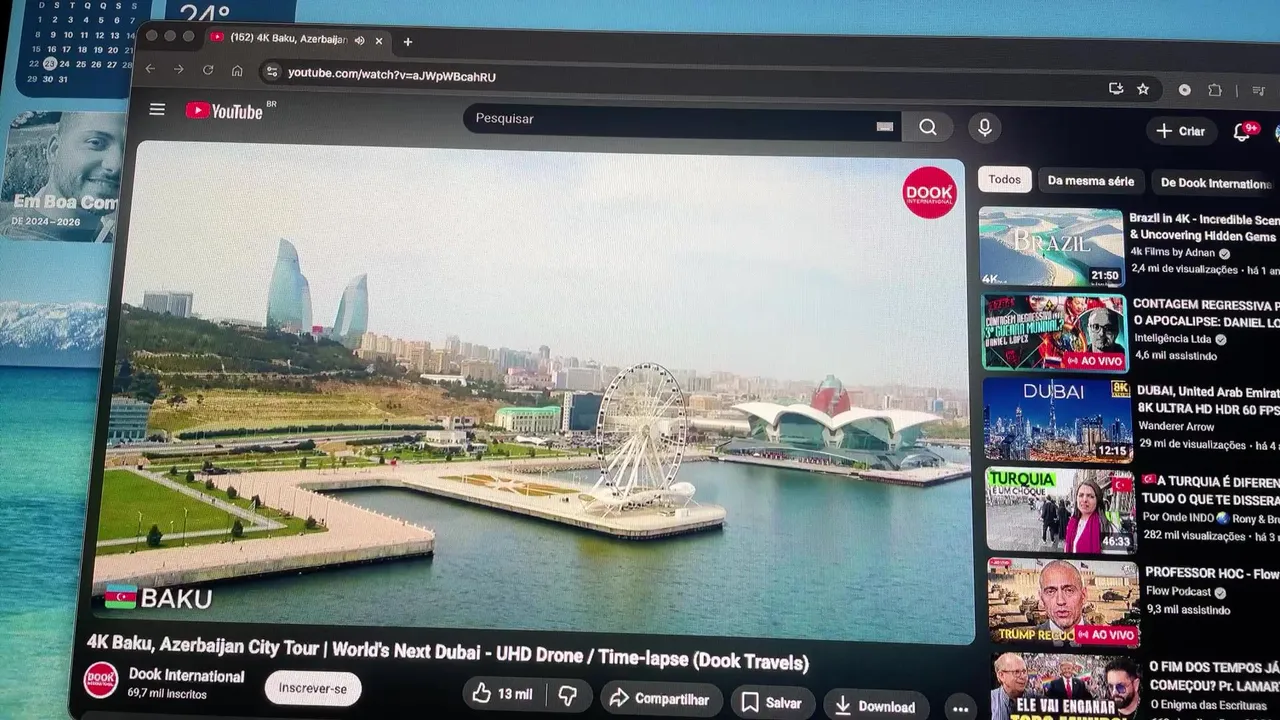The width and height of the screenshot is (1280, 720).
Task: Open Contagem Regressiva live thumbnail
Action: 1055,333
